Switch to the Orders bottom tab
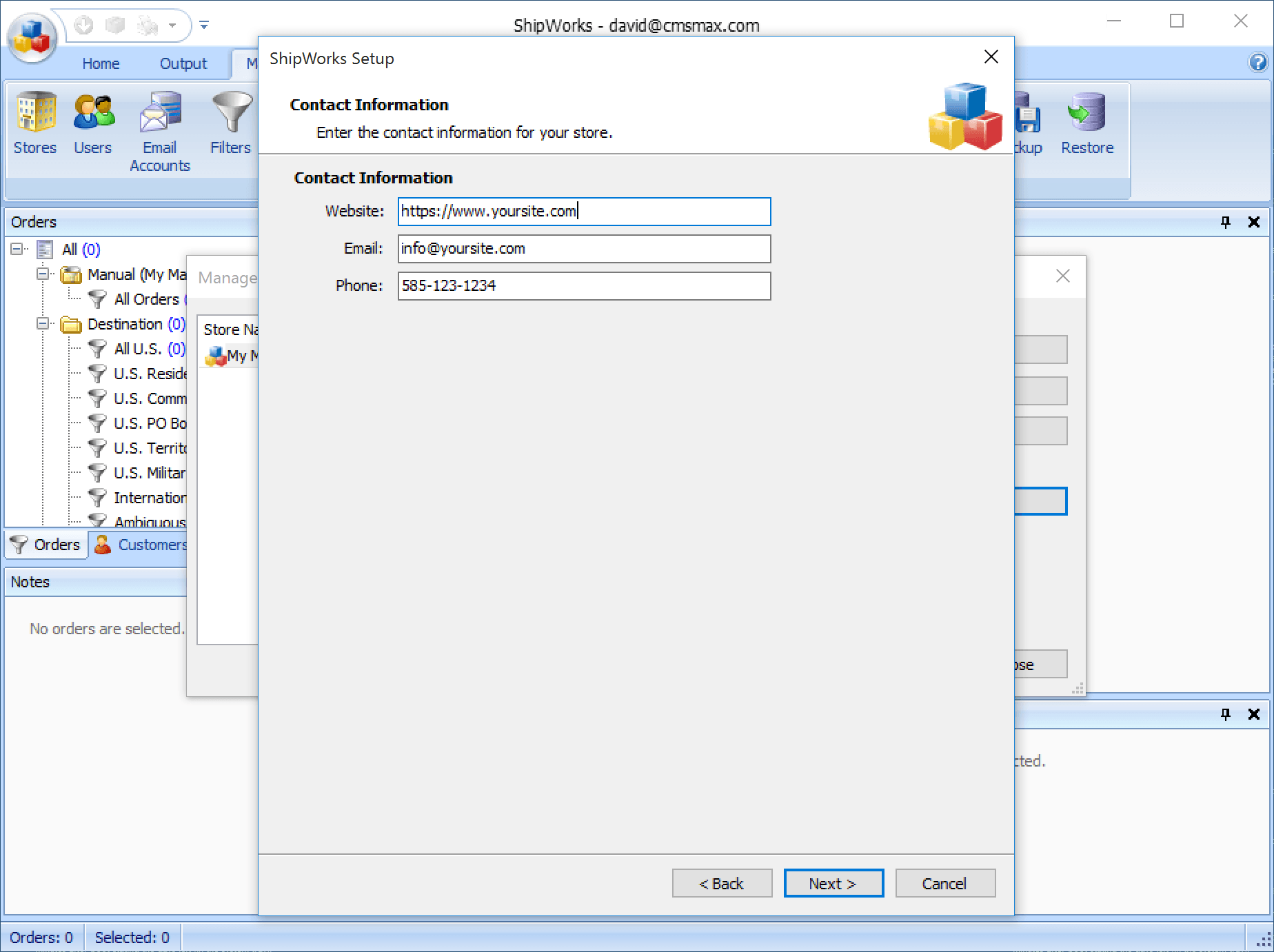 coord(47,545)
